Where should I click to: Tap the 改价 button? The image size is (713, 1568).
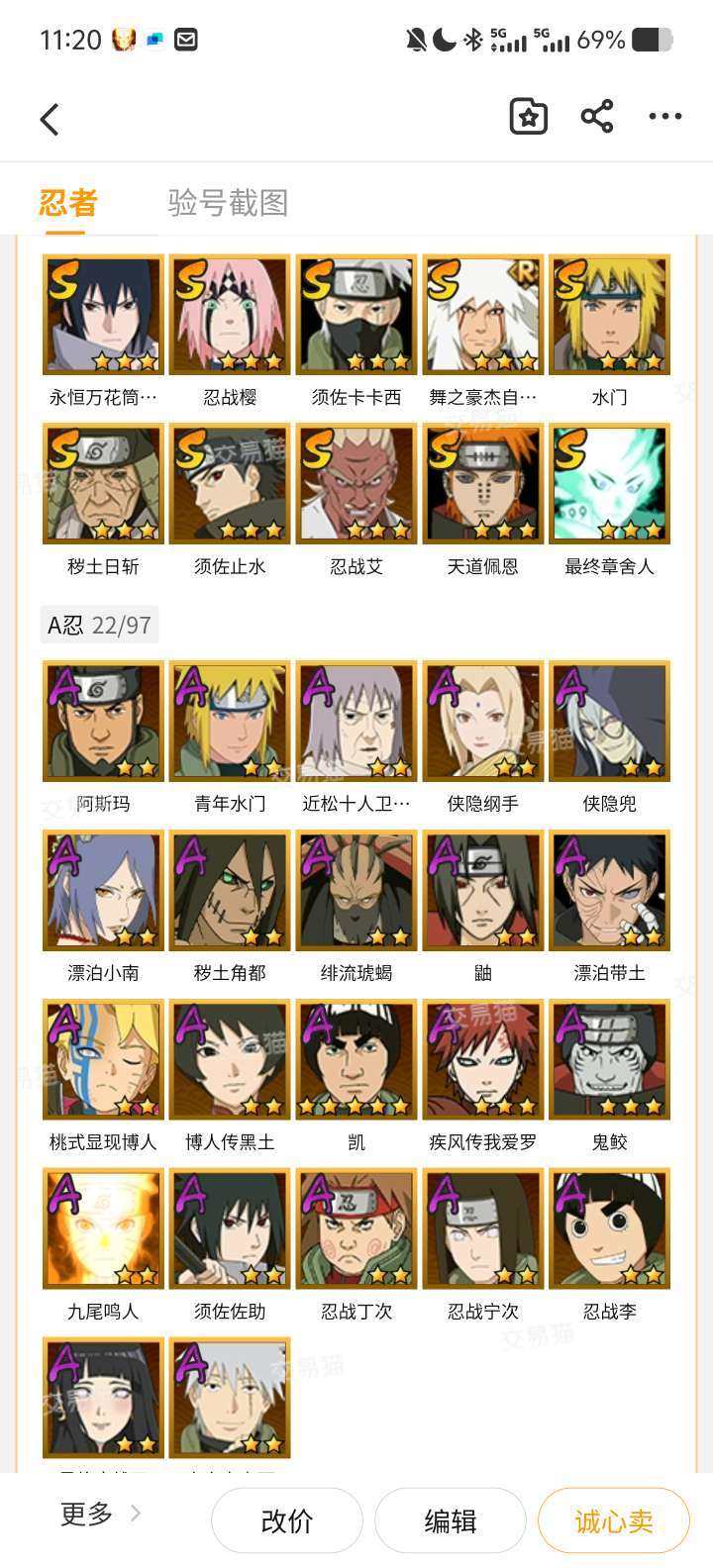[x=287, y=1520]
